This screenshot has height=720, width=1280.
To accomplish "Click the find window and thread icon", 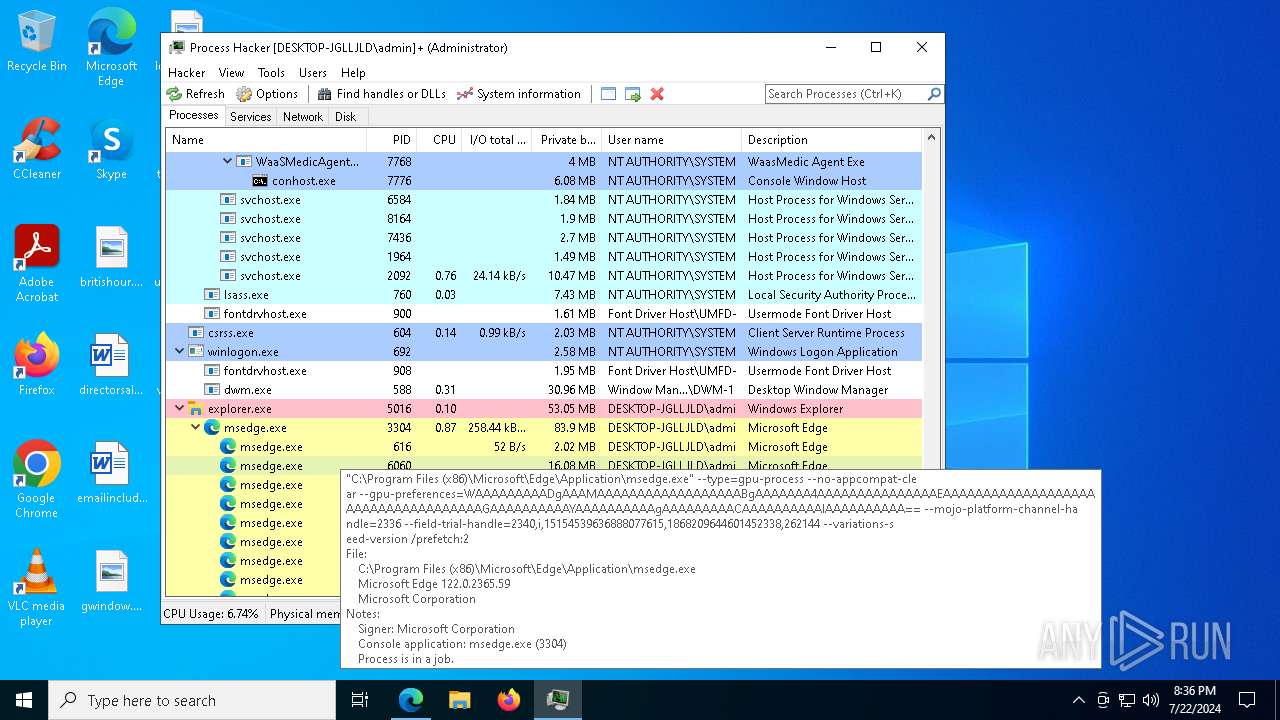I will (633, 94).
